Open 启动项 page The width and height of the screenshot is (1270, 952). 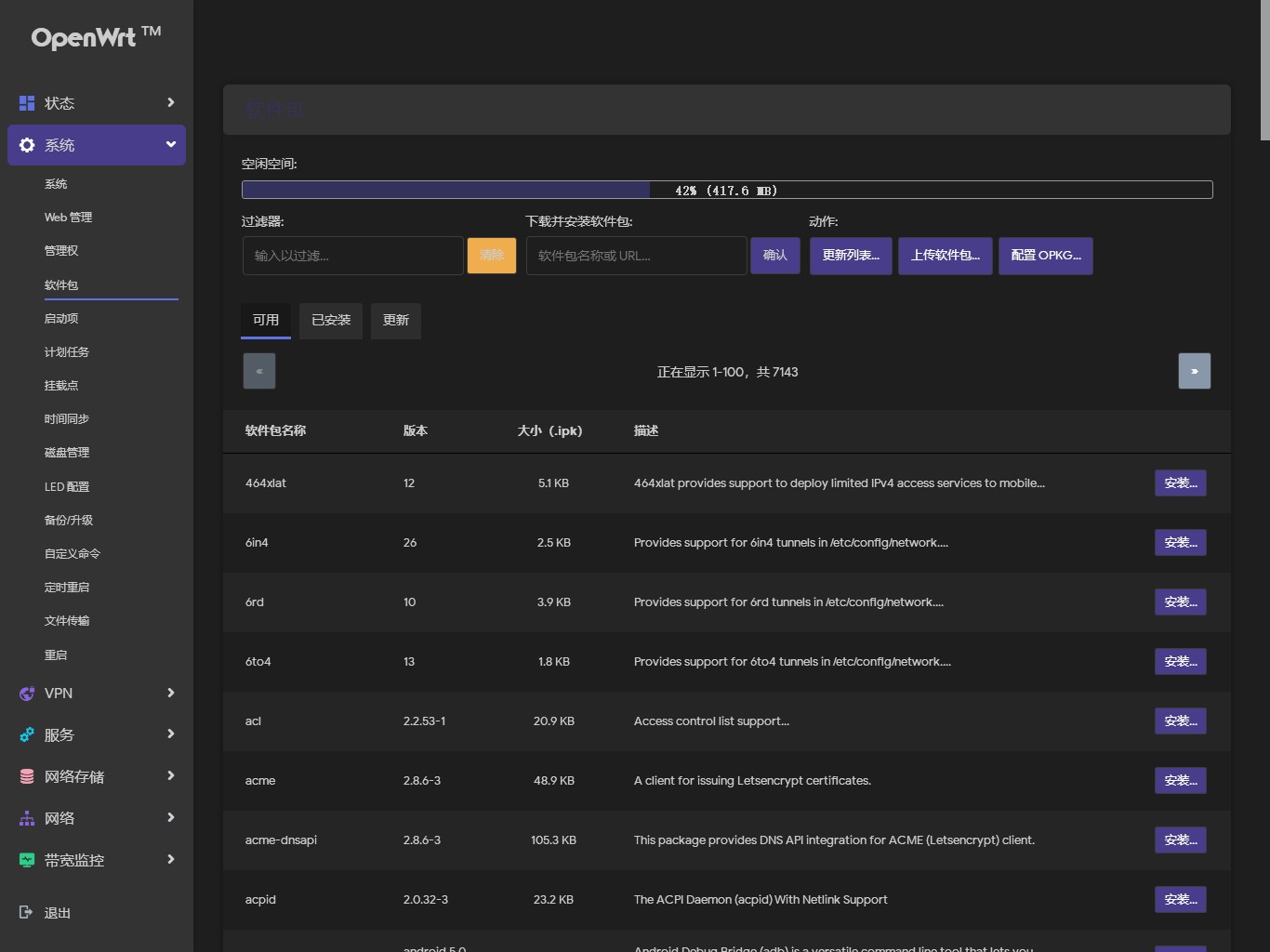tap(61, 319)
